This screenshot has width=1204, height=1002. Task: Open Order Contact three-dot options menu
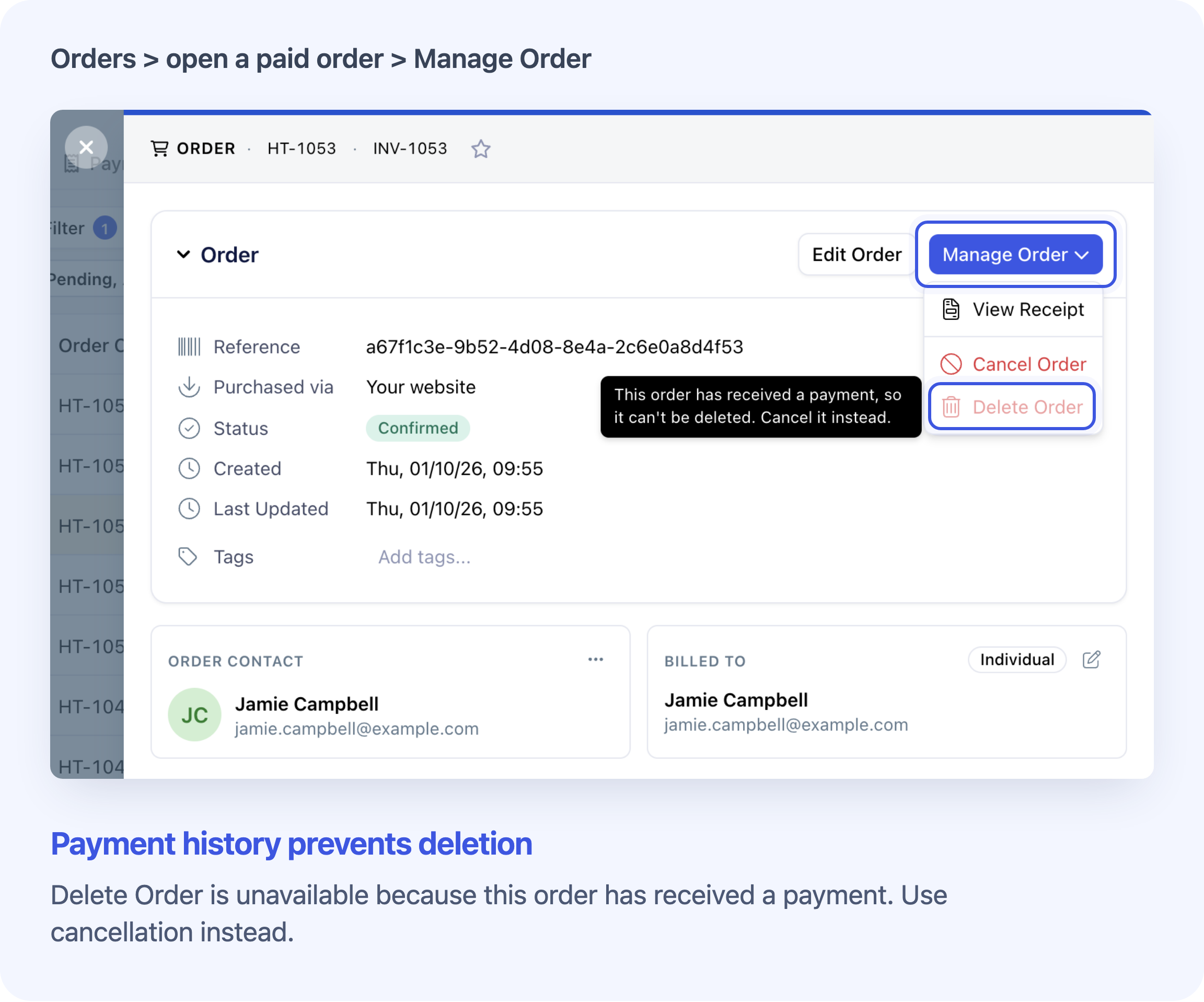(x=596, y=660)
